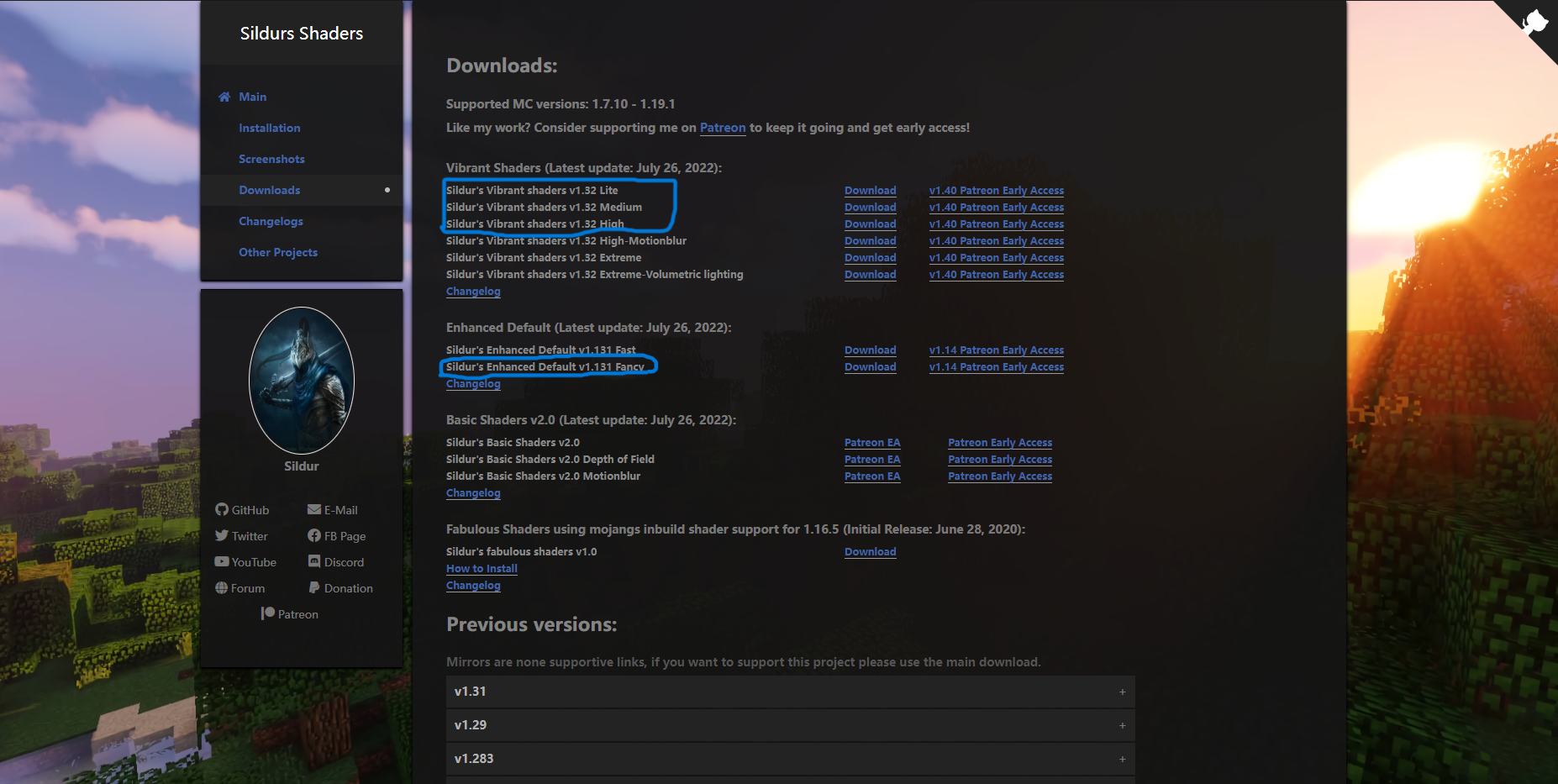Select Downloads in the sidebar menu

[270, 190]
